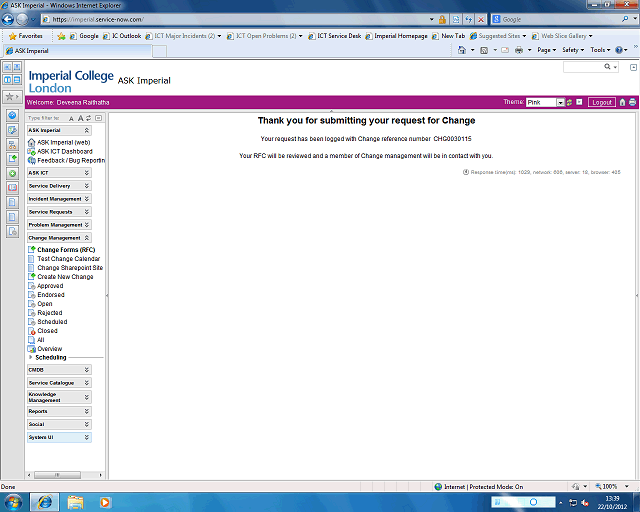Image resolution: width=640 pixels, height=512 pixels.
Task: Open the IE Safety menu
Action: point(572,49)
